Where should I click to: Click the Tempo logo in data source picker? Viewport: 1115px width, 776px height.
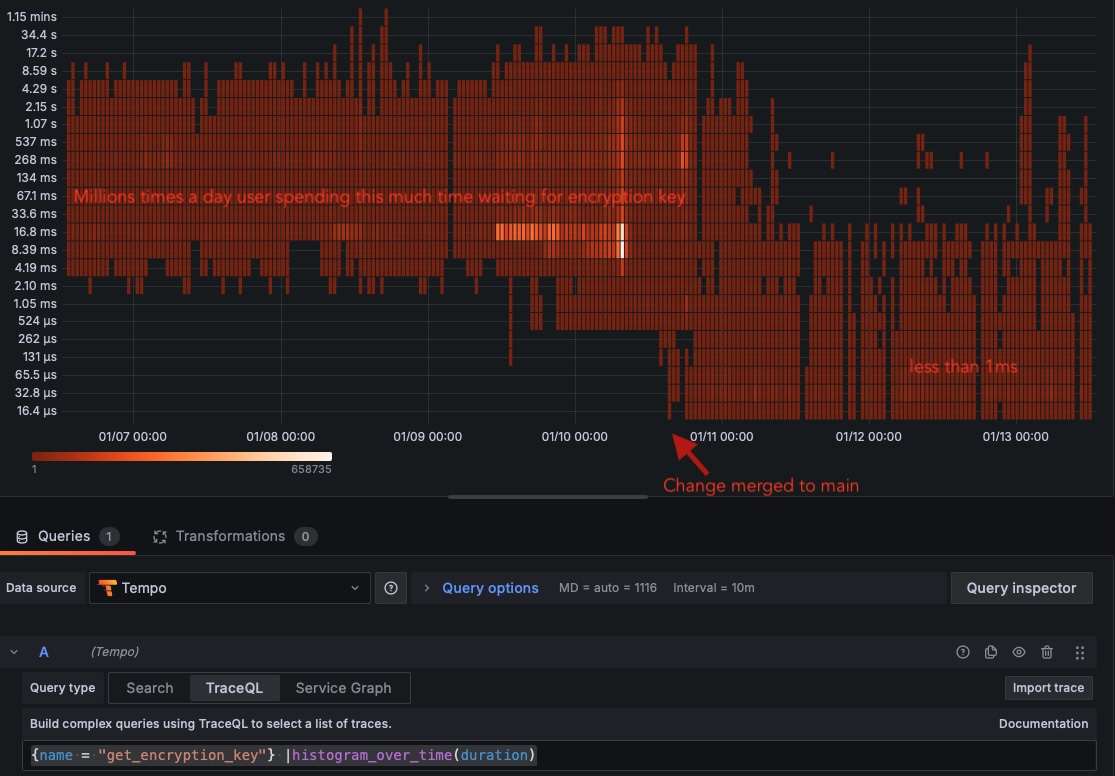coord(107,588)
